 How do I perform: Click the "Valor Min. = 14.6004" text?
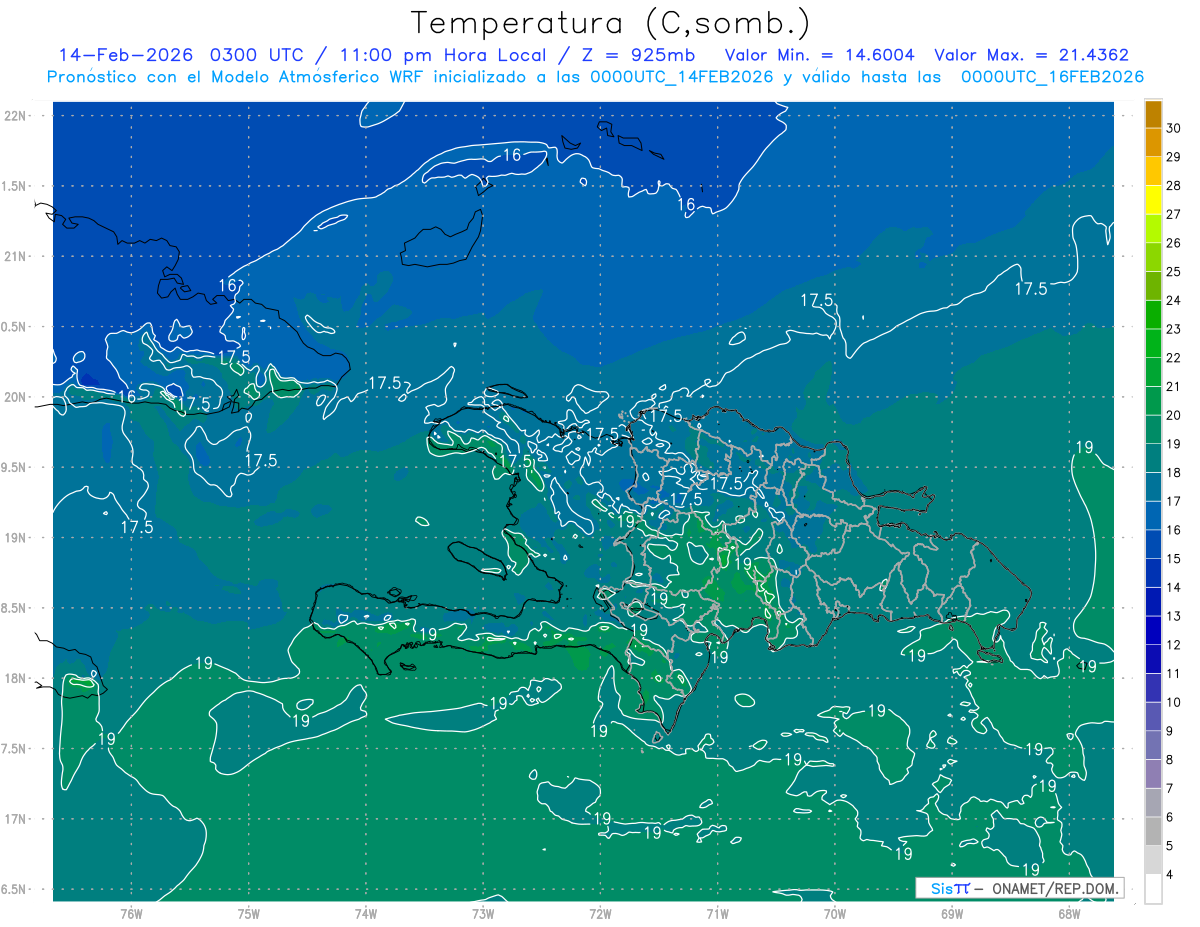tap(818, 55)
